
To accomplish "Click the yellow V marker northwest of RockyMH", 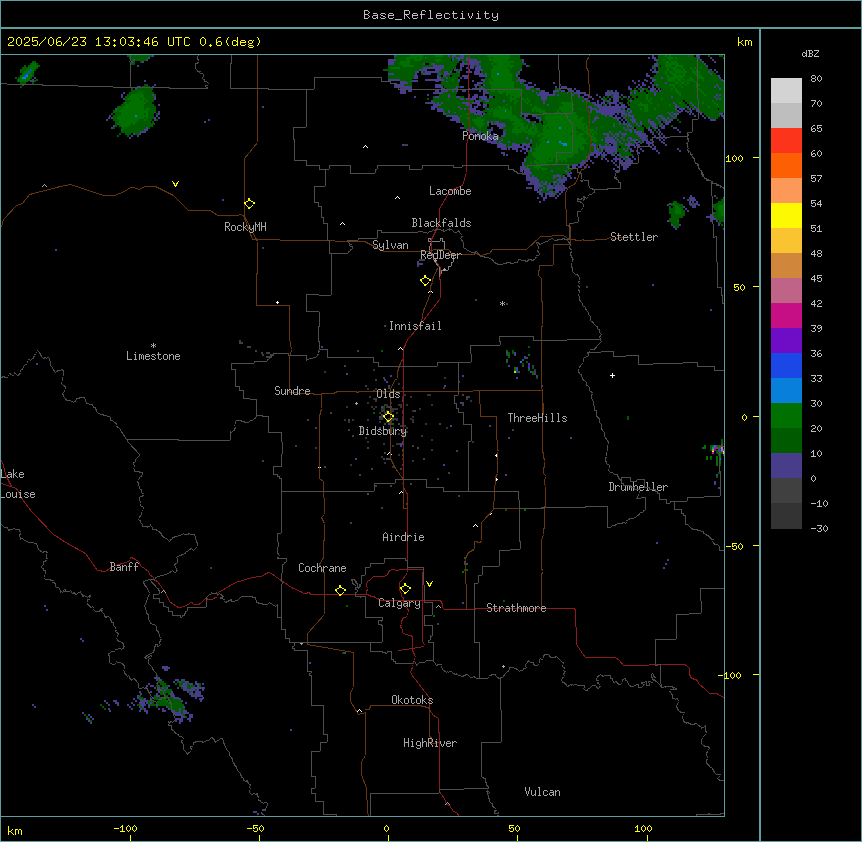I will pyautogui.click(x=175, y=184).
